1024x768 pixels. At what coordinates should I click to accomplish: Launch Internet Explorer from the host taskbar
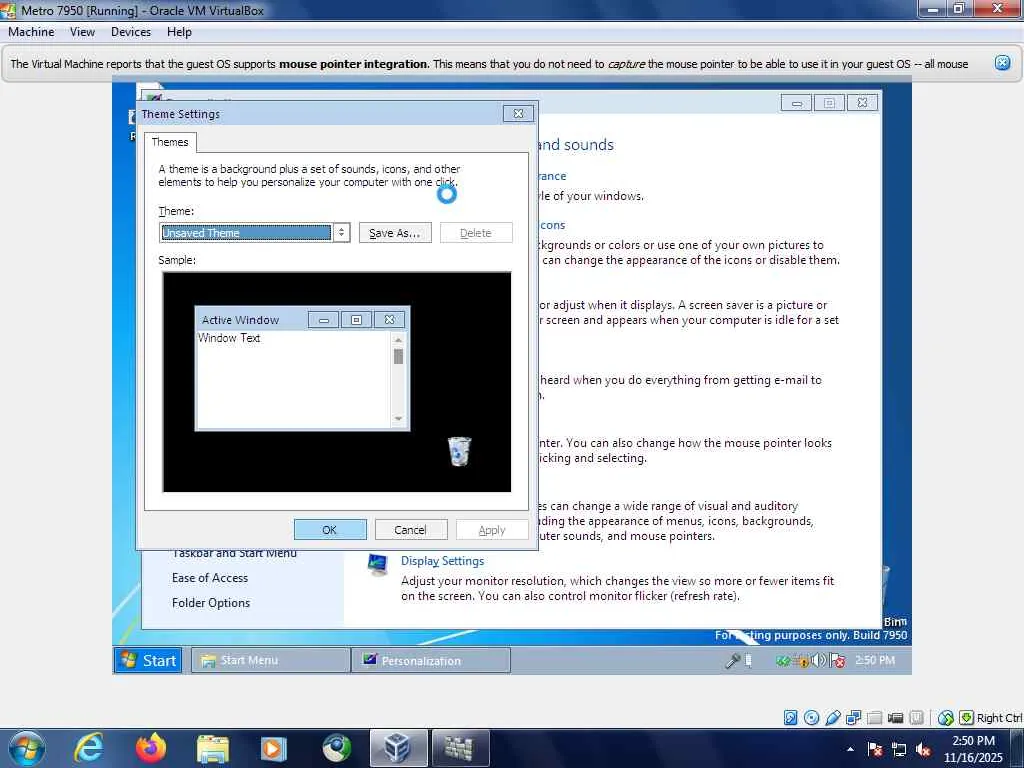click(88, 748)
